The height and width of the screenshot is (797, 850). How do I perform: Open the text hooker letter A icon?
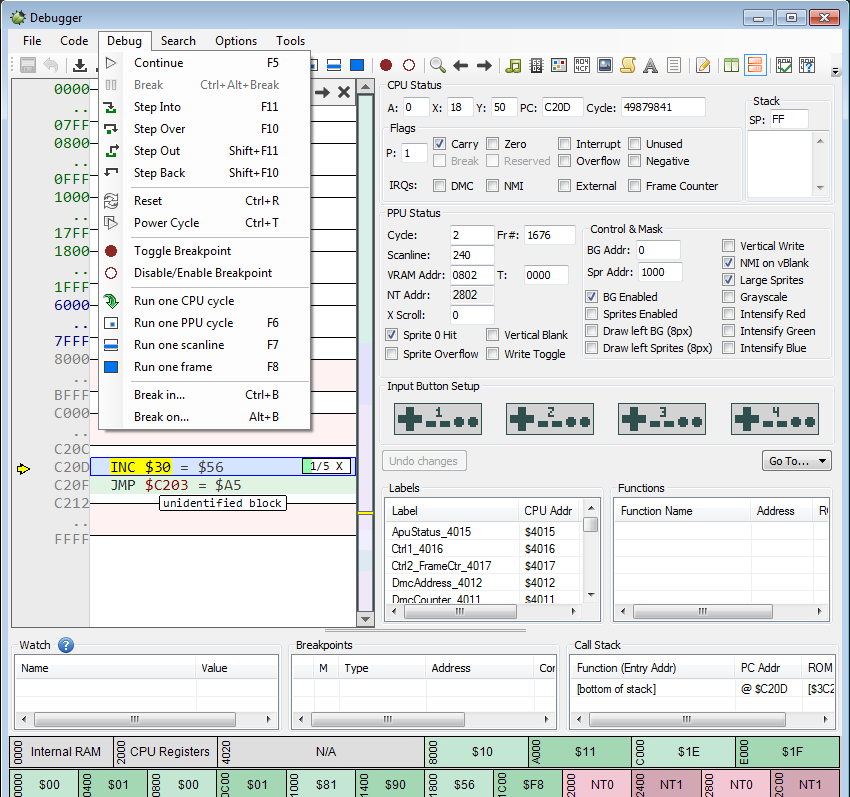(x=651, y=66)
